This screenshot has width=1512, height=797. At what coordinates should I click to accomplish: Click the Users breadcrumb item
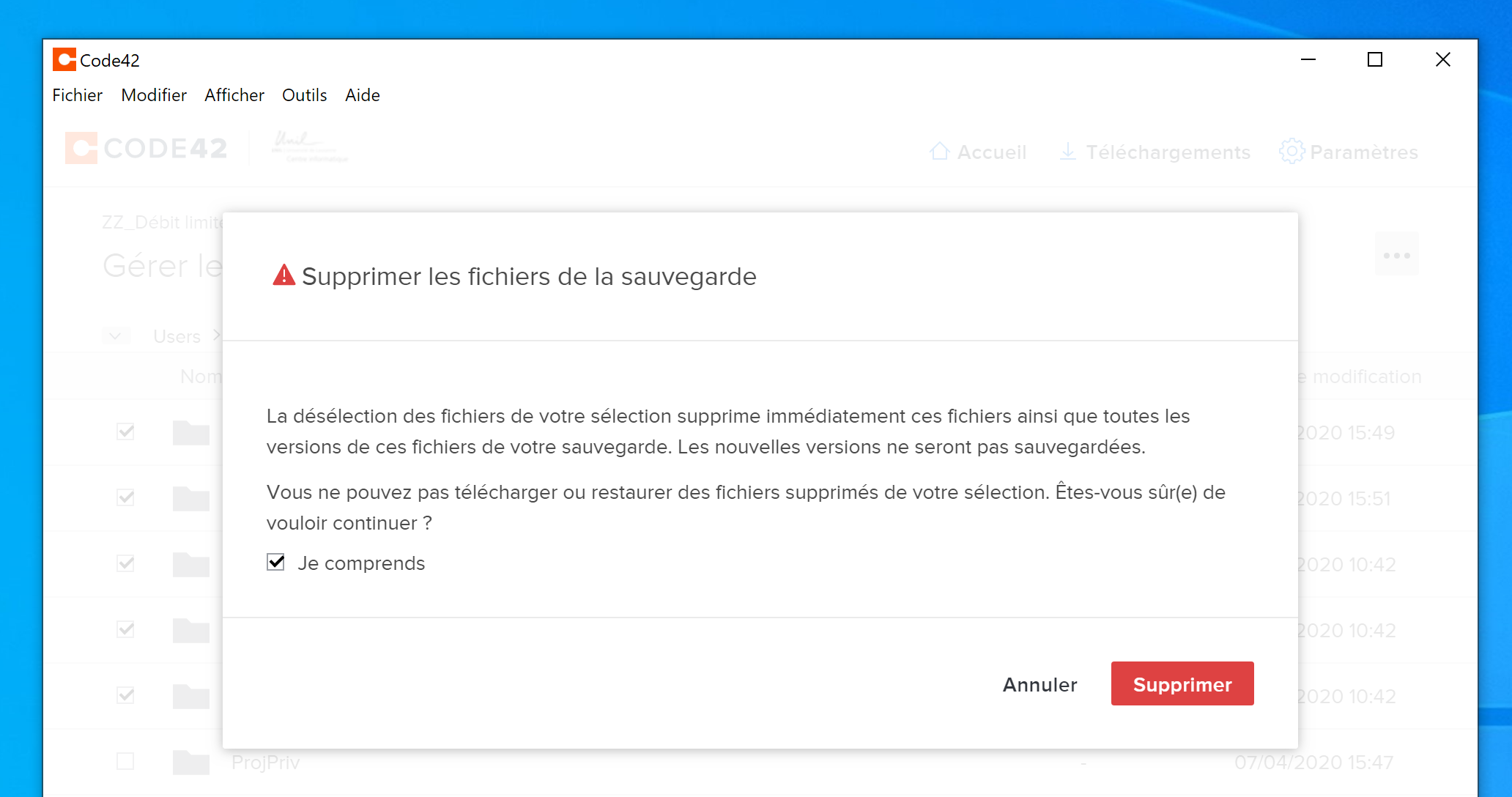(x=177, y=336)
